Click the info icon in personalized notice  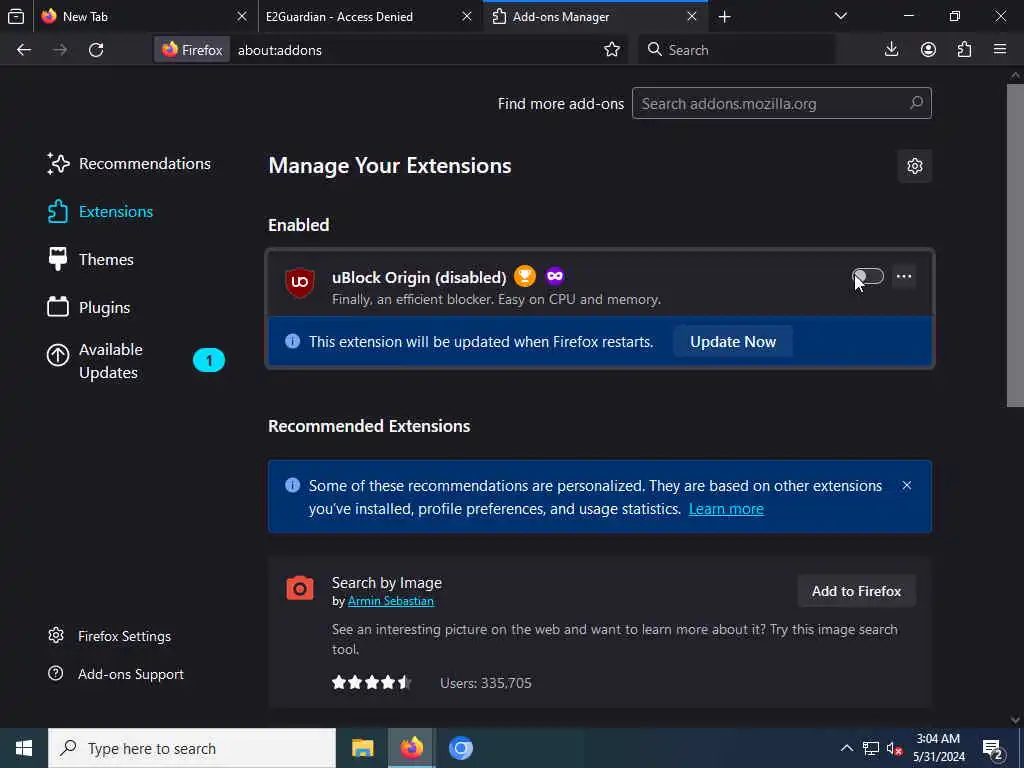pos(293,485)
